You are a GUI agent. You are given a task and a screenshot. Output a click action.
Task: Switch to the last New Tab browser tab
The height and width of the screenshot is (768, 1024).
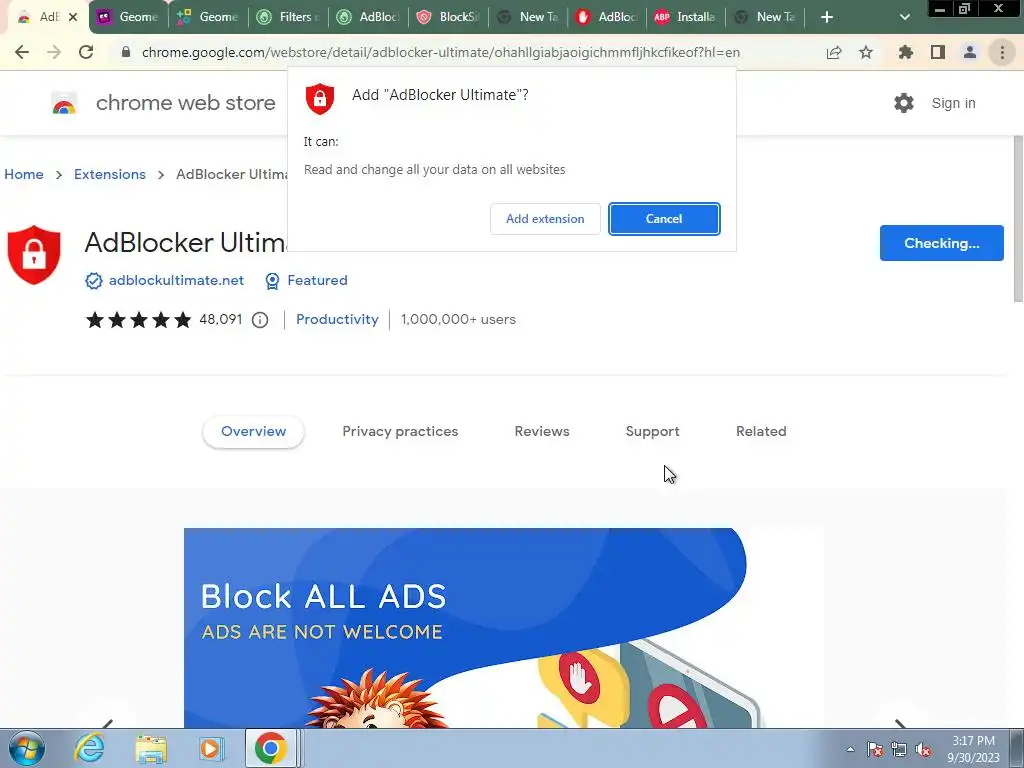click(x=766, y=17)
